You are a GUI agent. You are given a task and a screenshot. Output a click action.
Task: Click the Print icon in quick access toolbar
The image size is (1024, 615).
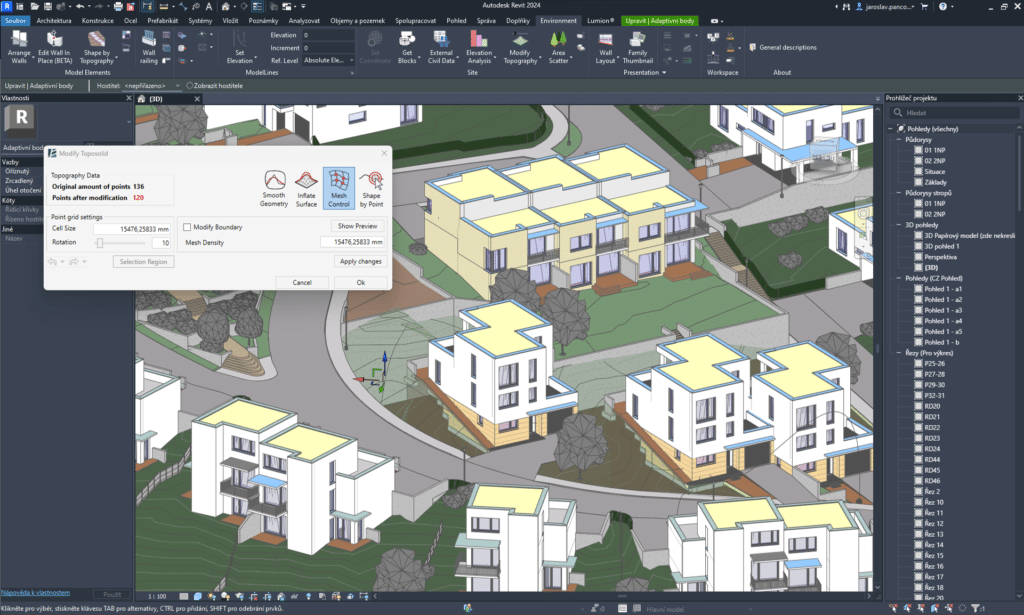(x=118, y=7)
